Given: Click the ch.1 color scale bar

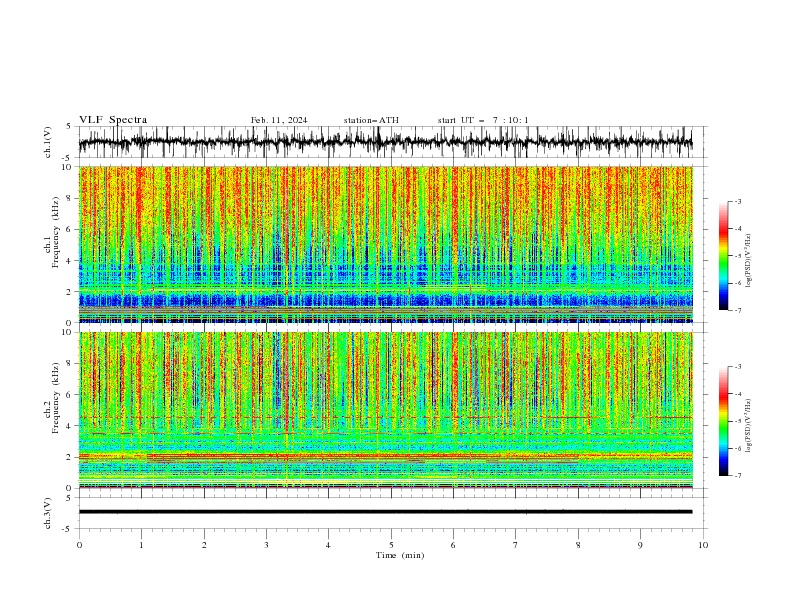Looking at the screenshot, I should (724, 256).
